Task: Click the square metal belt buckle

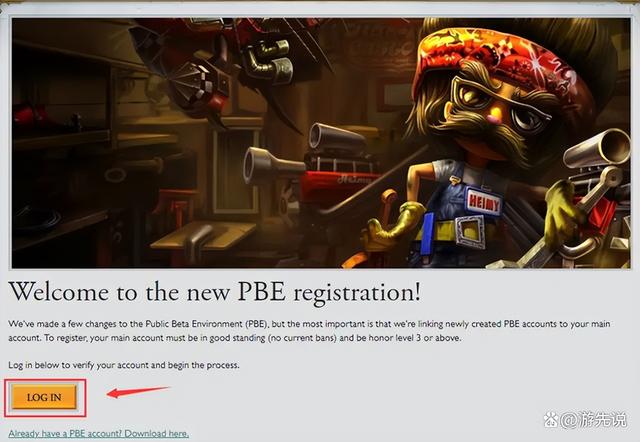Action: pos(470,232)
